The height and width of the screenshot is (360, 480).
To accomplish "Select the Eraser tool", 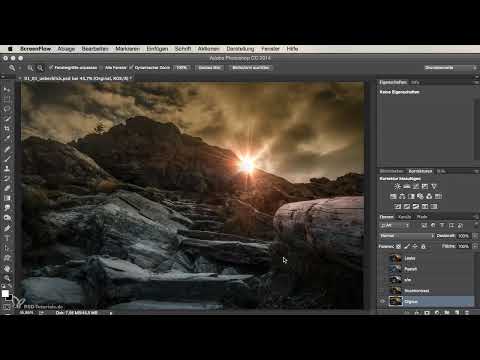I will coord(7,188).
